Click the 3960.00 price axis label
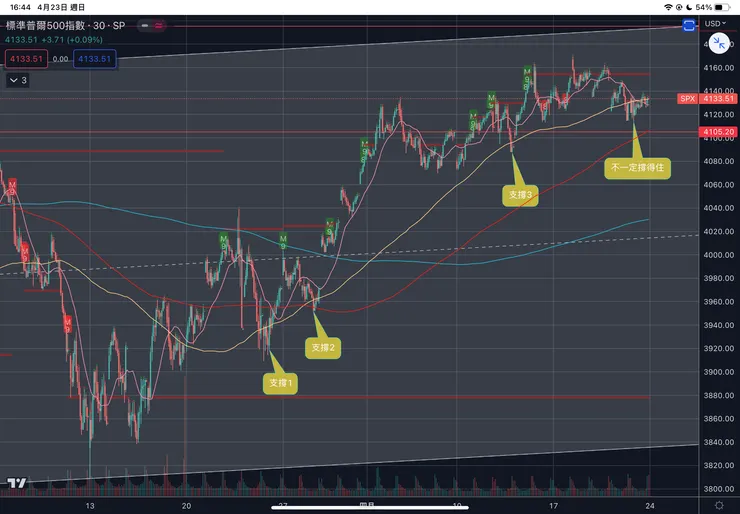This screenshot has width=740, height=514. click(719, 302)
